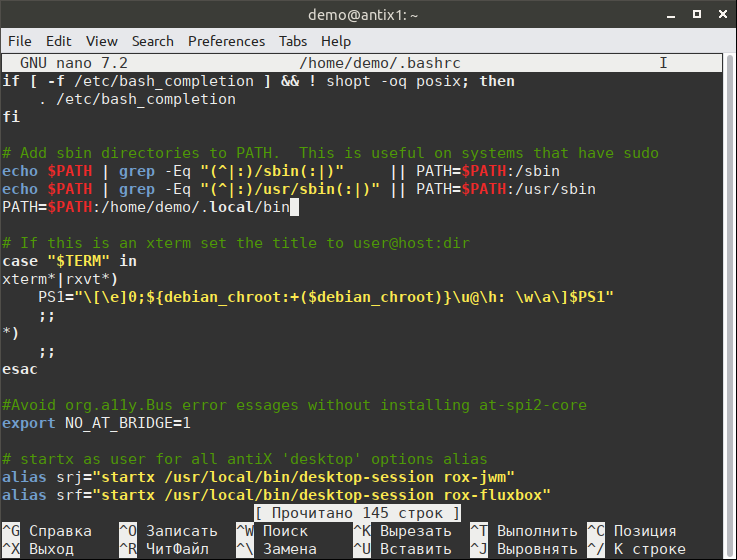Click the '#Avoid org.a11y.Bus error' comment
This screenshot has height=560, width=737.
(x=294, y=405)
